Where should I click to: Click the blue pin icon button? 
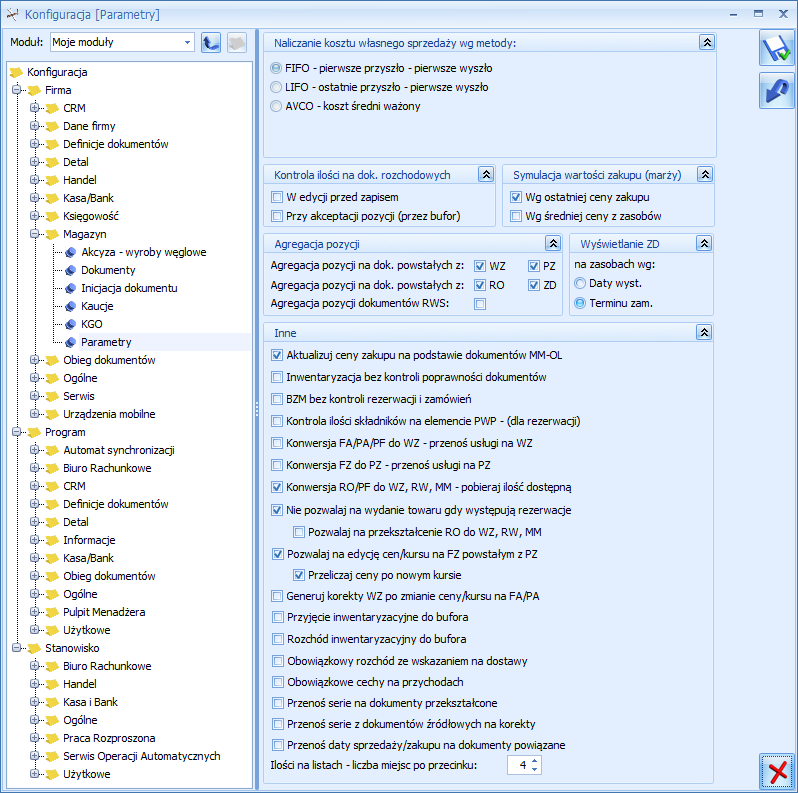click(777, 90)
